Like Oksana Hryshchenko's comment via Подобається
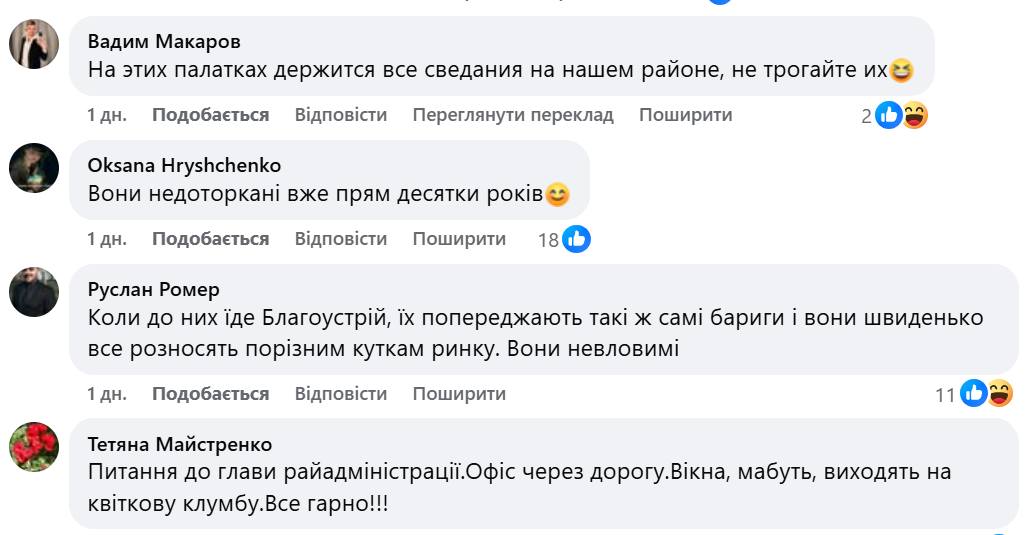Viewport: 1029px width, 535px height. point(210,239)
